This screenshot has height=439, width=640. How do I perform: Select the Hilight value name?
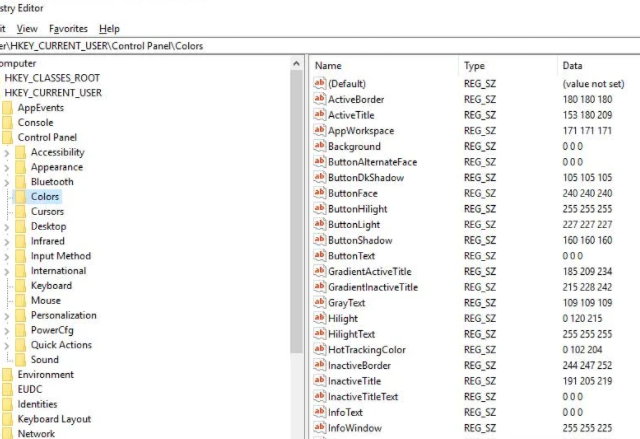coord(343,318)
